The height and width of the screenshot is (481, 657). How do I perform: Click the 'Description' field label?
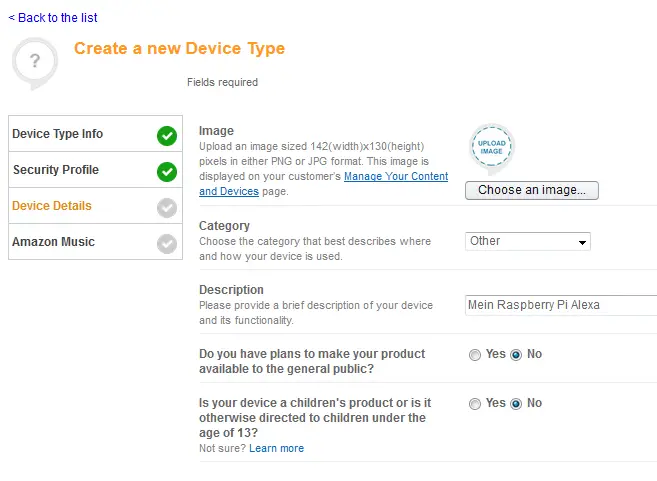click(231, 290)
